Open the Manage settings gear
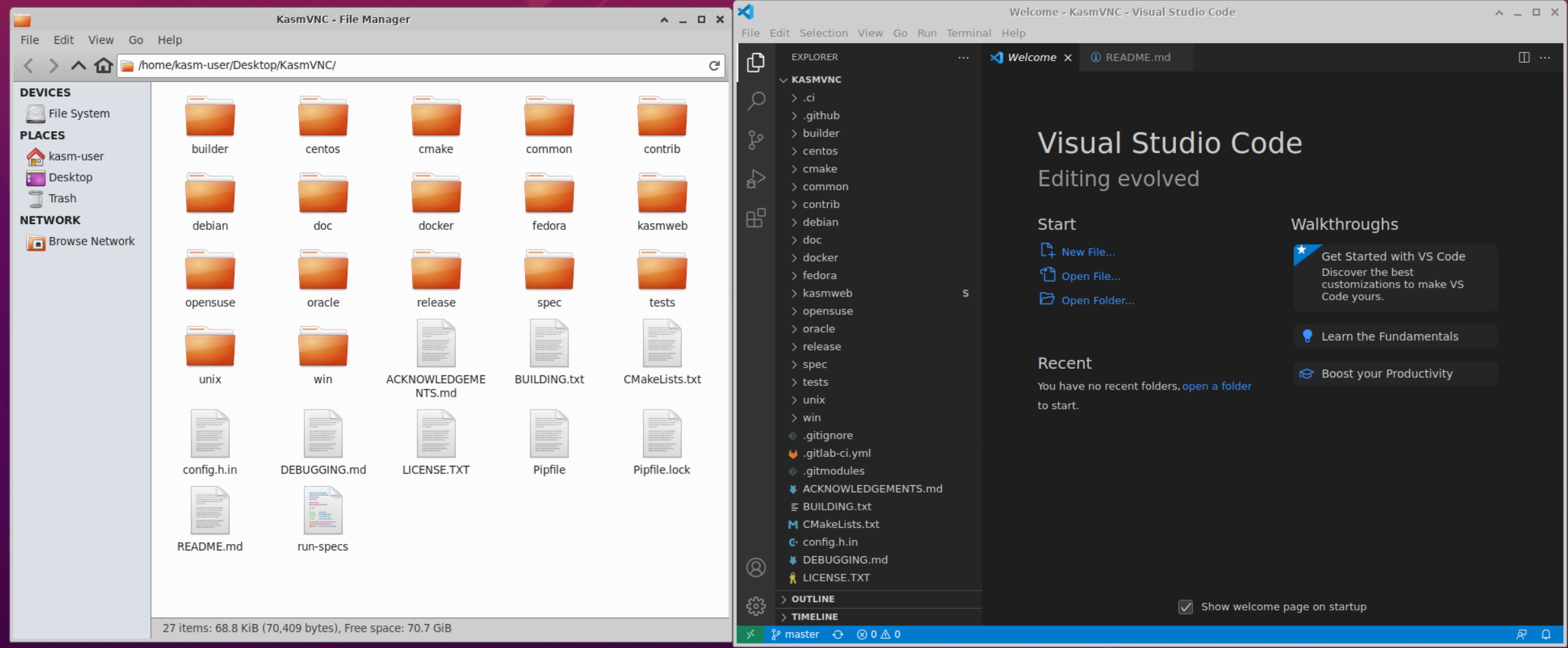 (756, 606)
